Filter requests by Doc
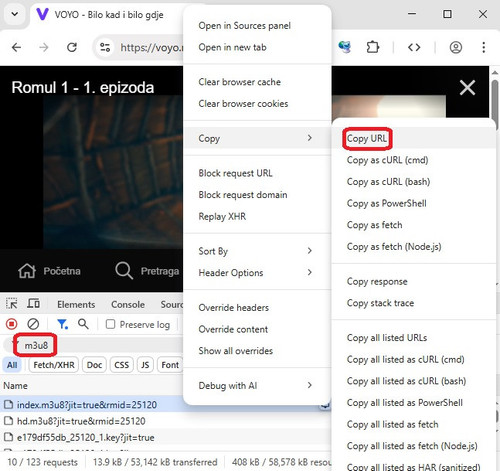Image resolution: width=500 pixels, height=471 pixels. click(x=94, y=365)
